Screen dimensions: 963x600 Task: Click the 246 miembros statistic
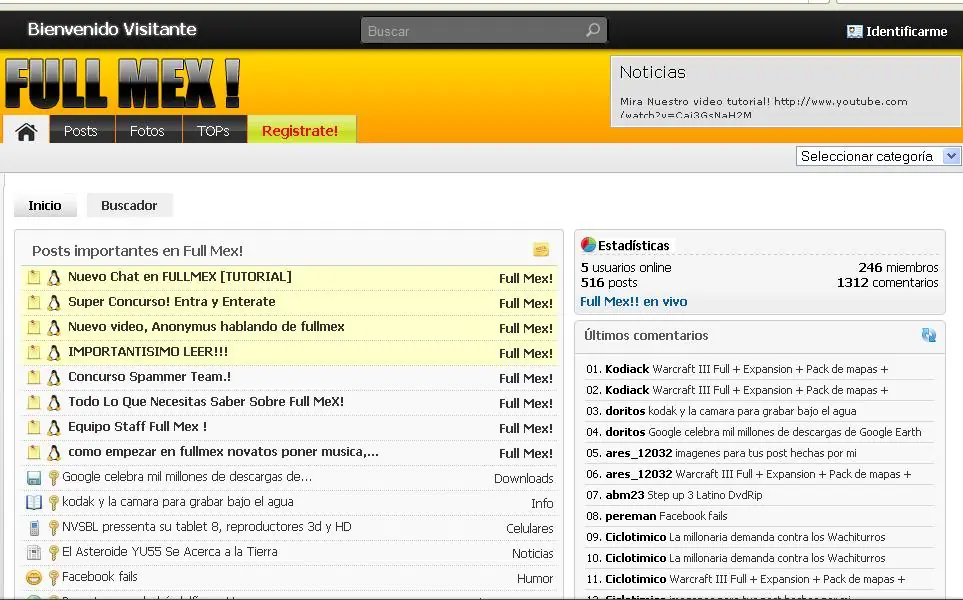point(898,268)
